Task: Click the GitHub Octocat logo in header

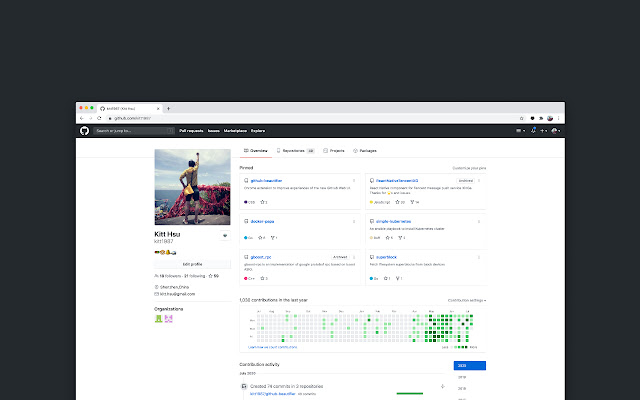Action: [x=84, y=131]
